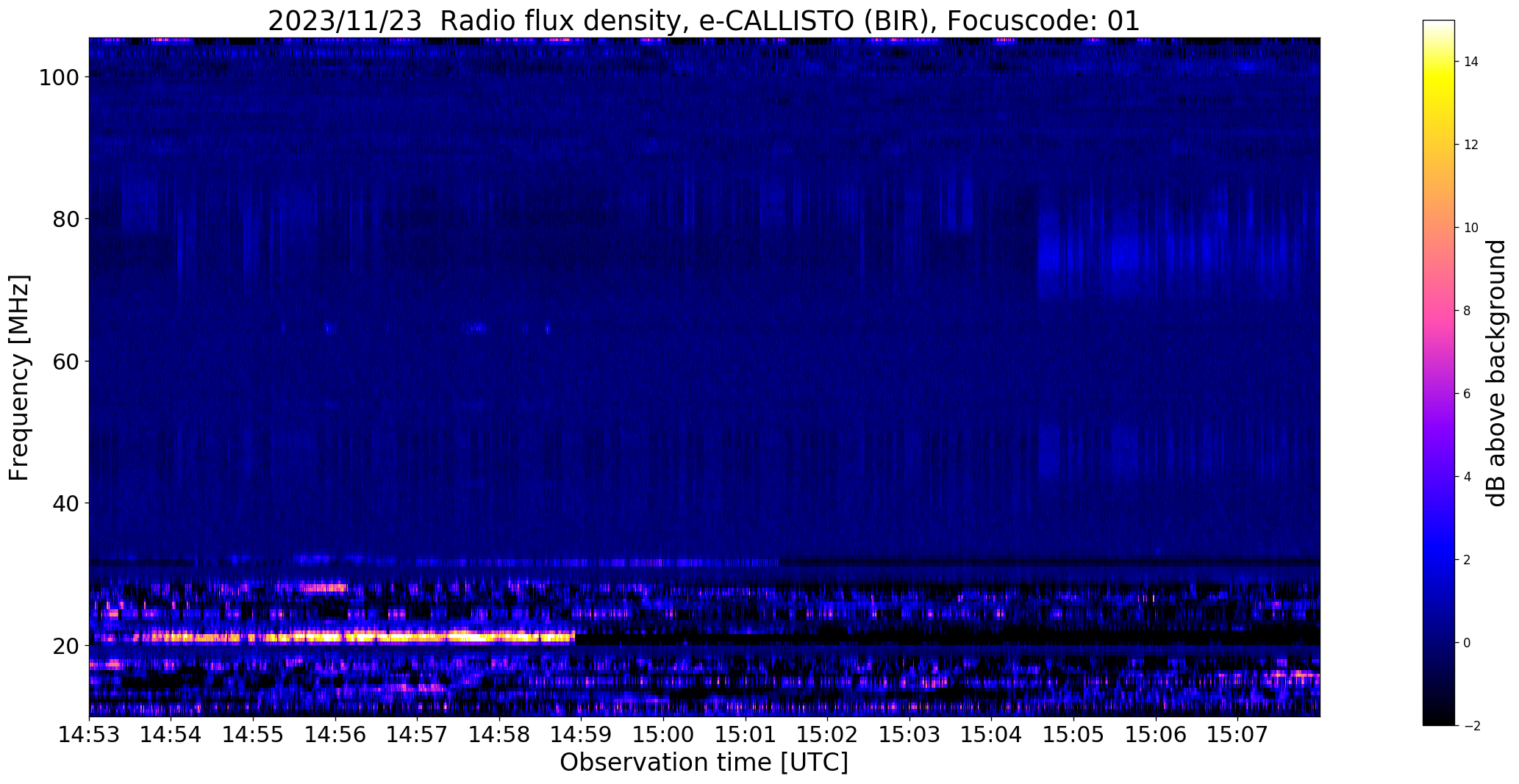Click the 'dB above background' colorbar label
This screenshot has width=1519, height=784.
[1497, 373]
